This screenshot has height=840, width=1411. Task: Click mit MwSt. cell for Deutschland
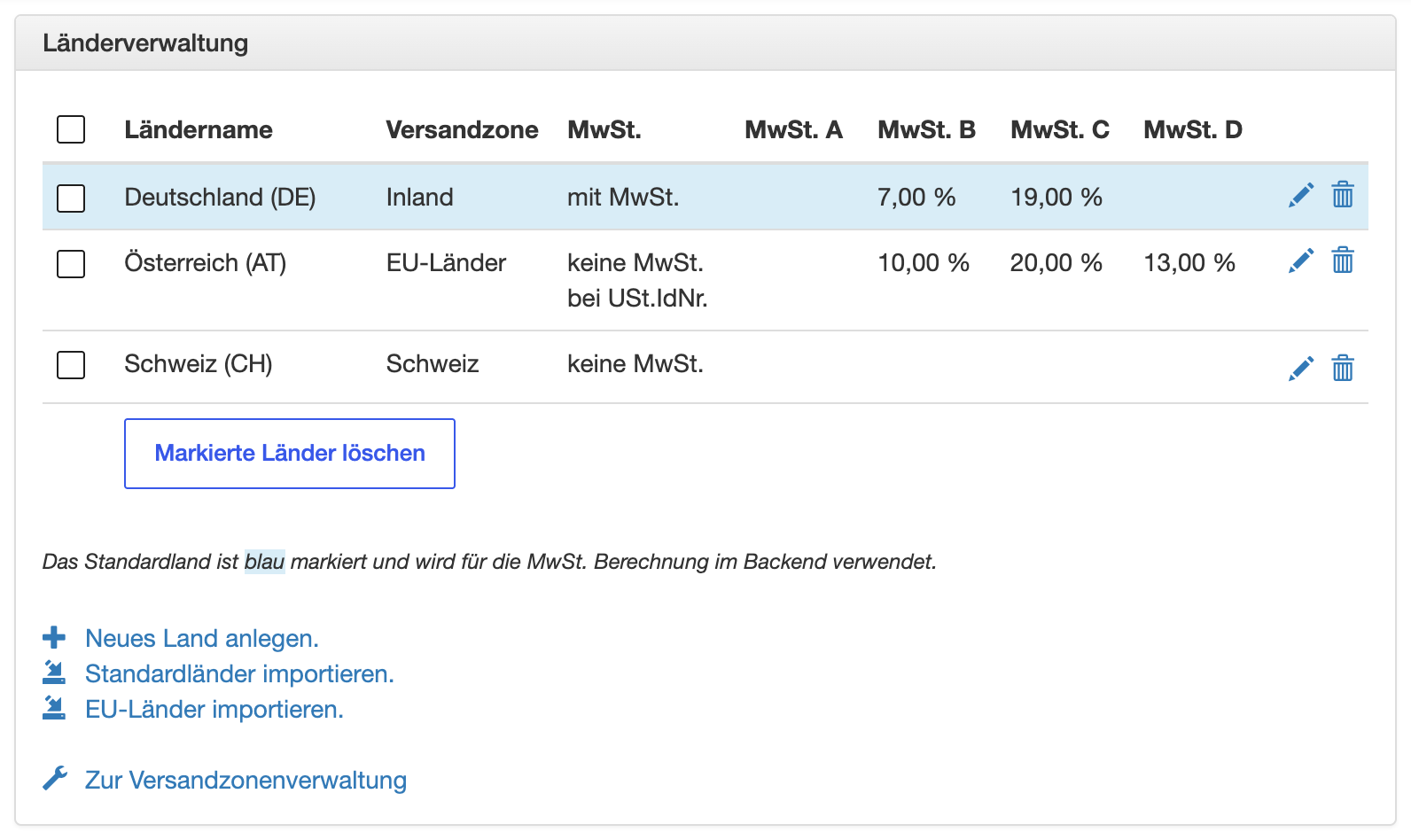[x=623, y=197]
